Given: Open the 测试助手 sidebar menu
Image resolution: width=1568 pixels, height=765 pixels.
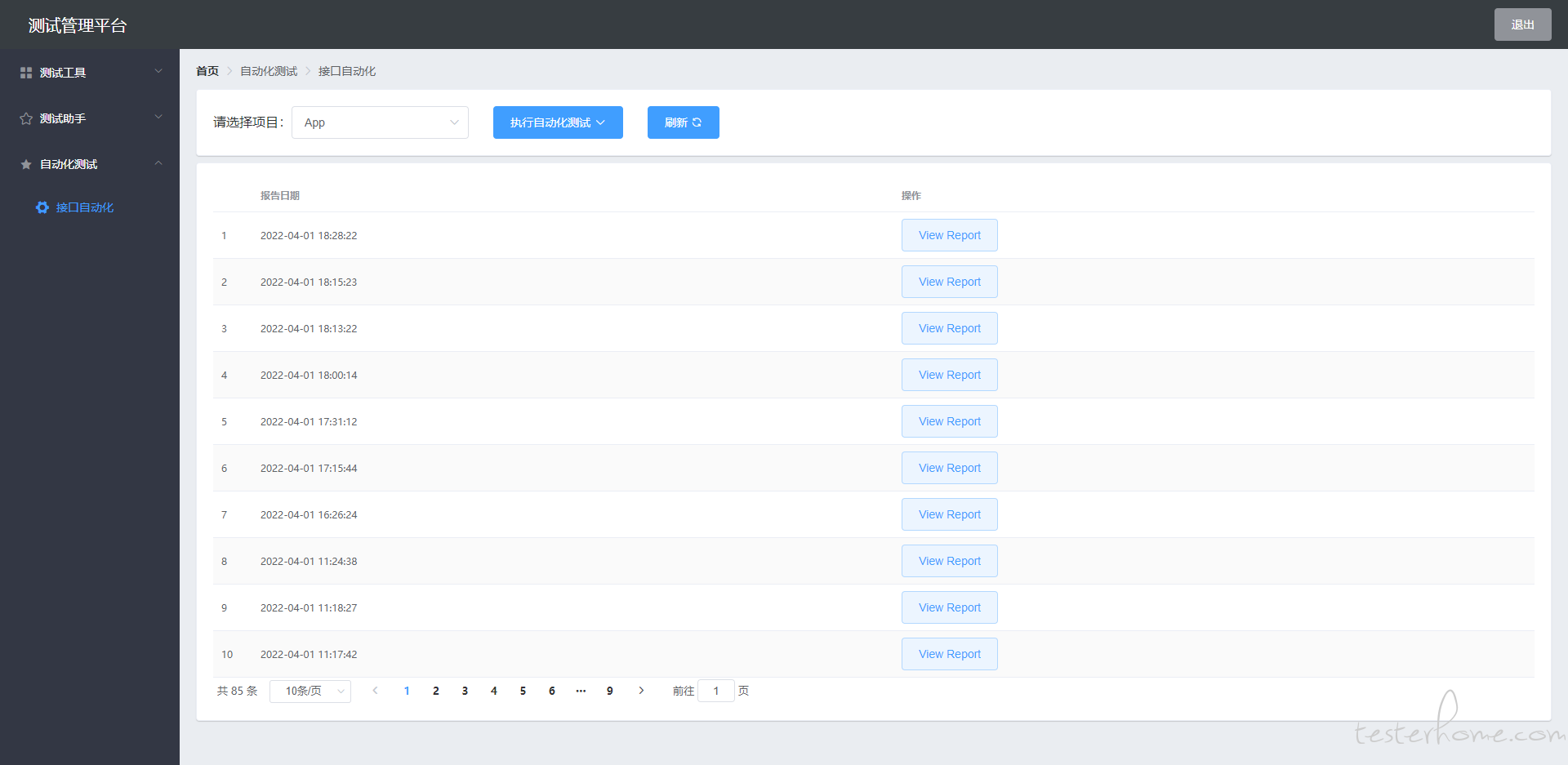Looking at the screenshot, I should click(x=90, y=118).
